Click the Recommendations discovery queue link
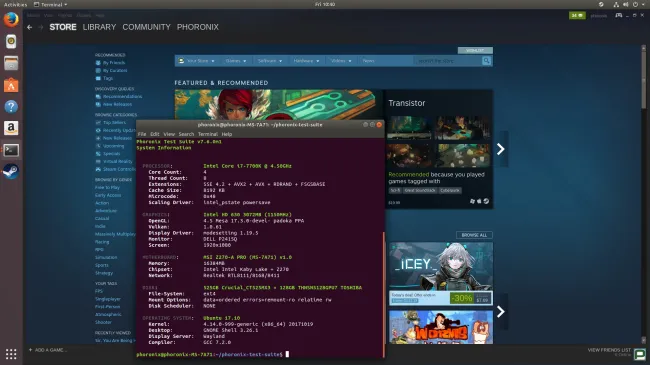 [122, 96]
